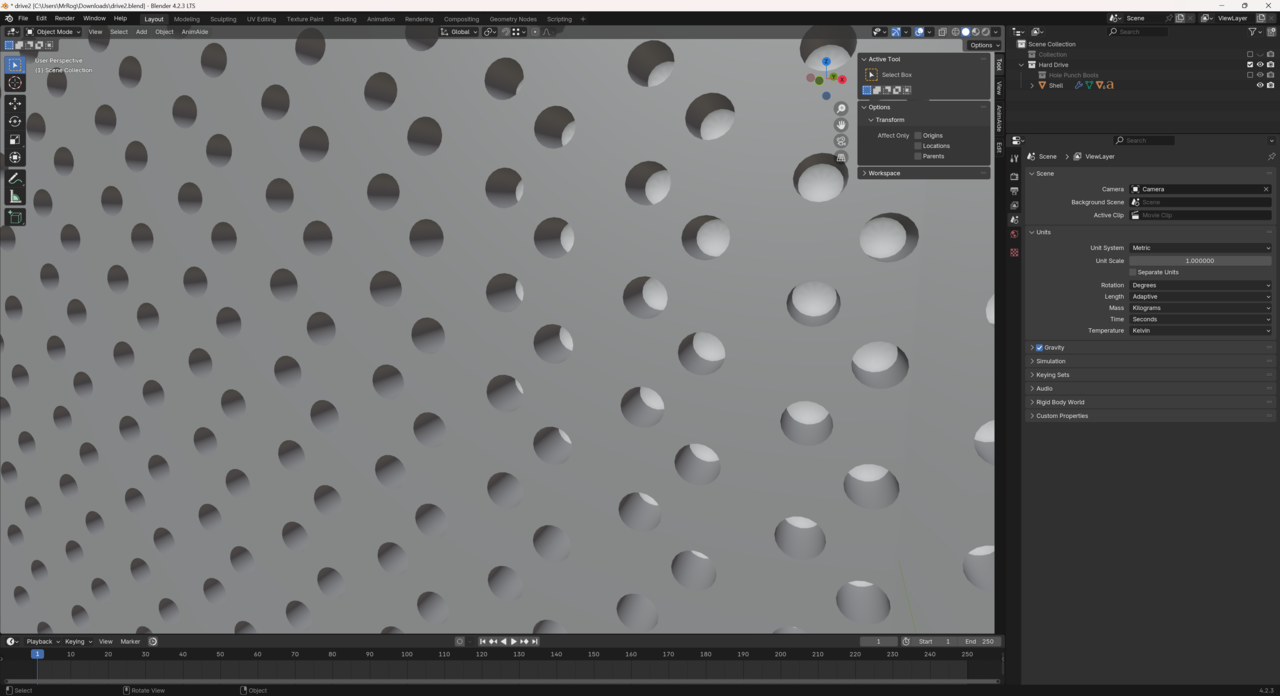This screenshot has width=1280, height=696.
Task: Click the End frame 250 field
Action: coord(979,641)
